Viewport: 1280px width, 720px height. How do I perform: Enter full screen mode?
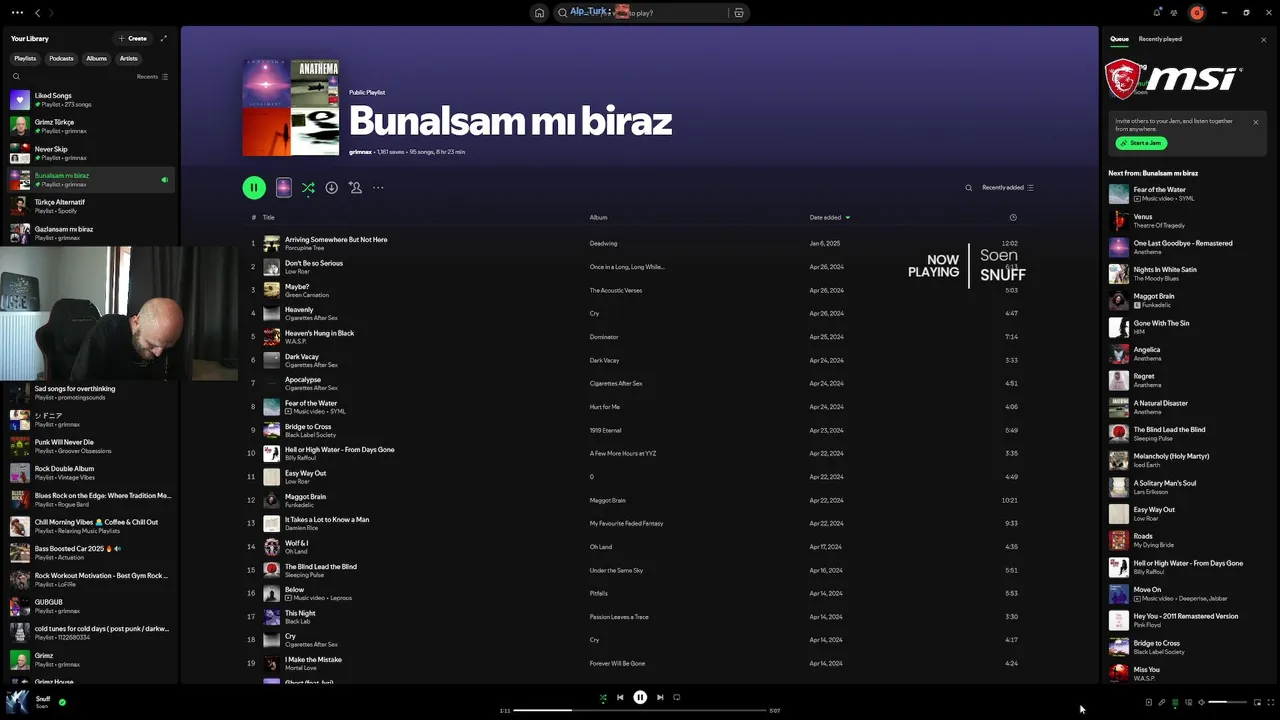1271,702
